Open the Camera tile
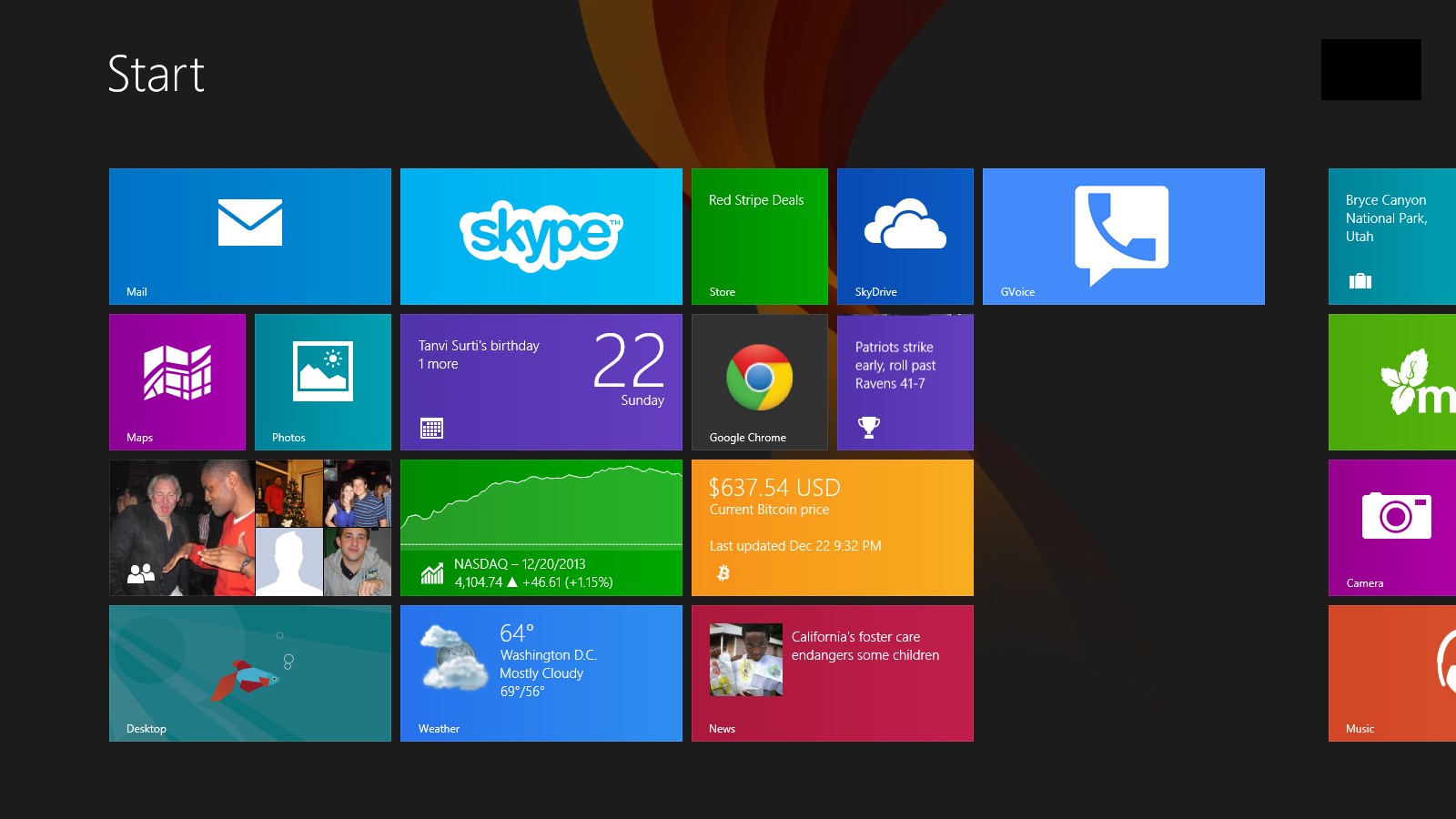Image resolution: width=1456 pixels, height=819 pixels. [1392, 527]
